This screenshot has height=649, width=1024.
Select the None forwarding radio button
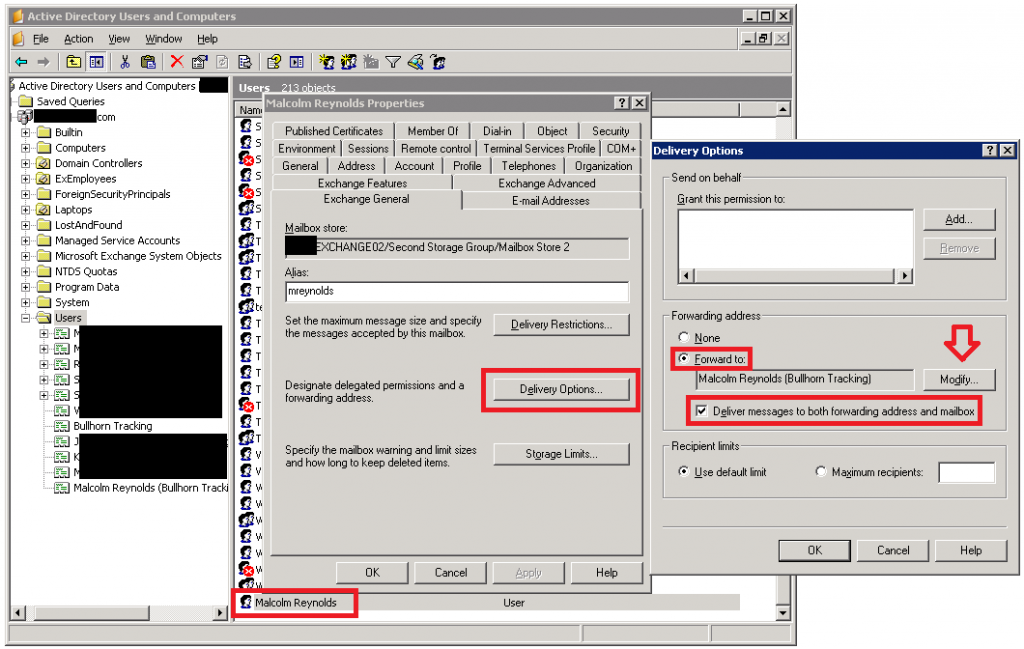(683, 338)
